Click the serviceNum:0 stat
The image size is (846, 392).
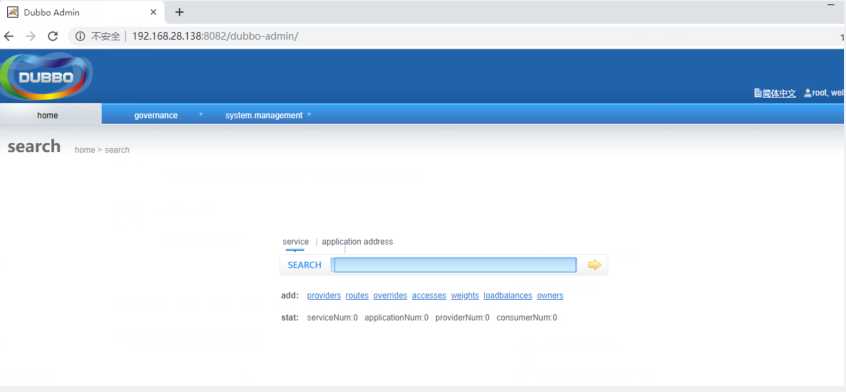332,318
